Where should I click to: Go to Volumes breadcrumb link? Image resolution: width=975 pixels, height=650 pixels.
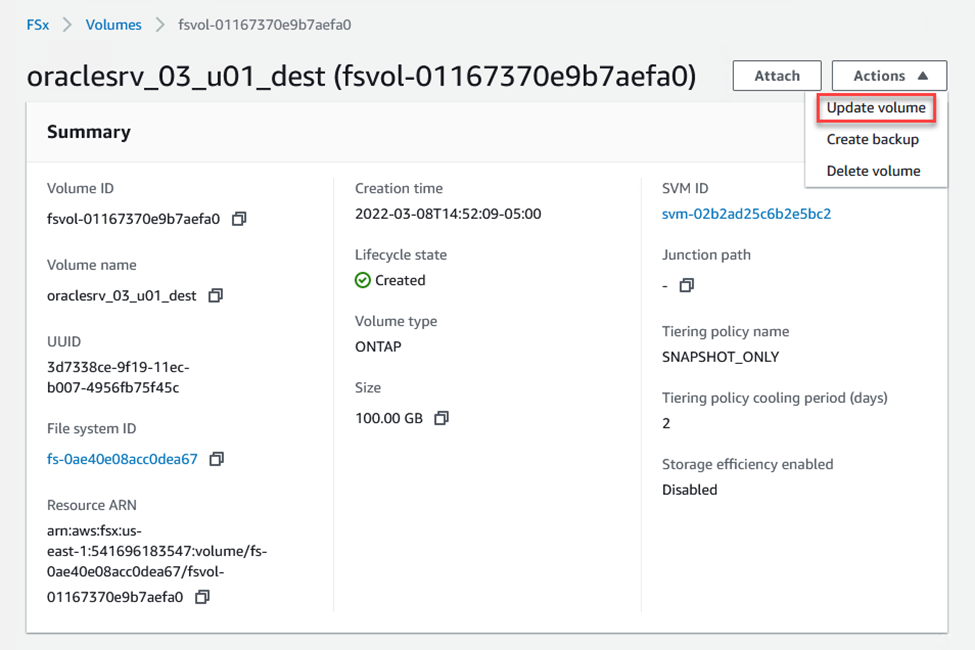114,24
